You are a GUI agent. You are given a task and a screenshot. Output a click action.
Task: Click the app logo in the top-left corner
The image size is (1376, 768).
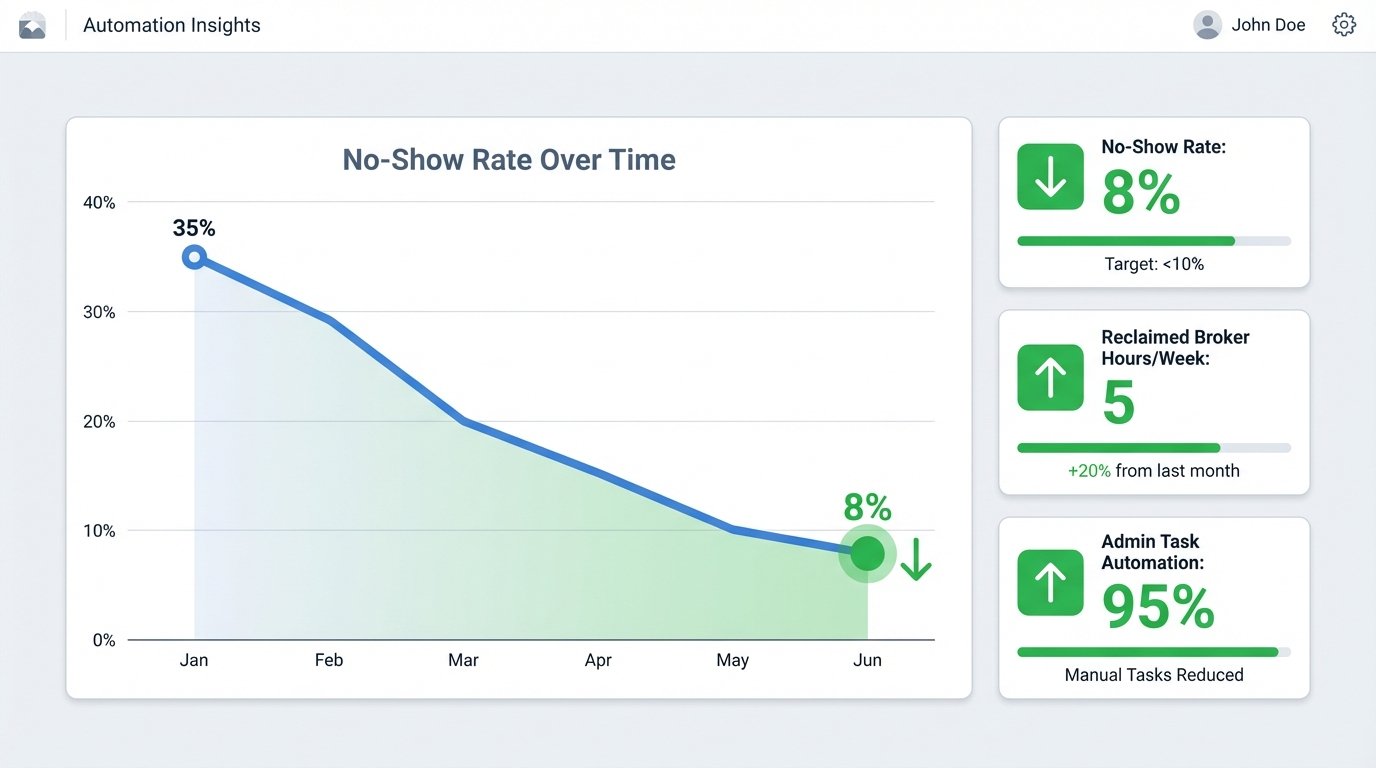click(33, 24)
